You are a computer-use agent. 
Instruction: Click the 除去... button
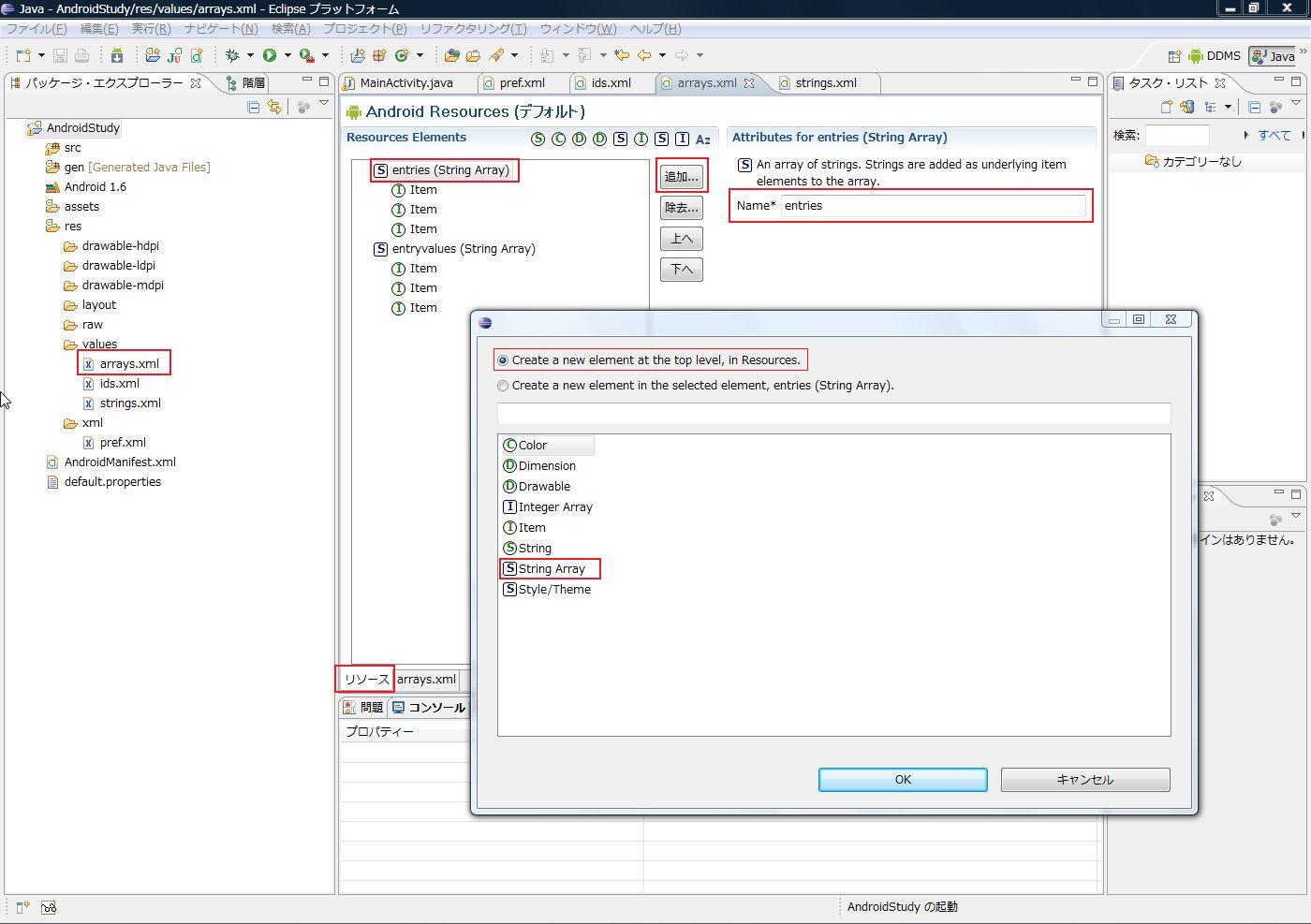click(x=682, y=208)
